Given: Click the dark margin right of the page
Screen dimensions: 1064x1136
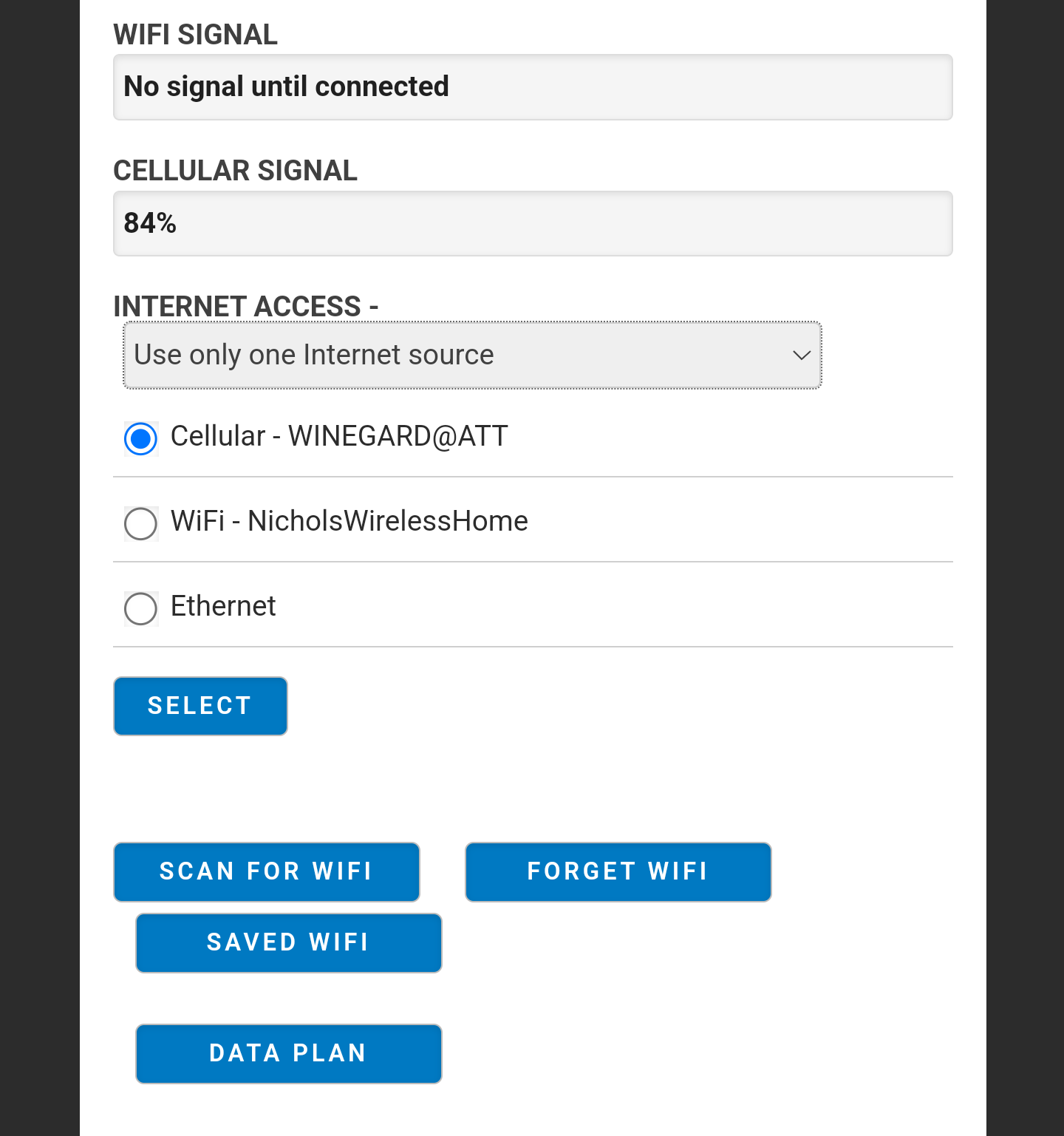Looking at the screenshot, I should 1025,568.
